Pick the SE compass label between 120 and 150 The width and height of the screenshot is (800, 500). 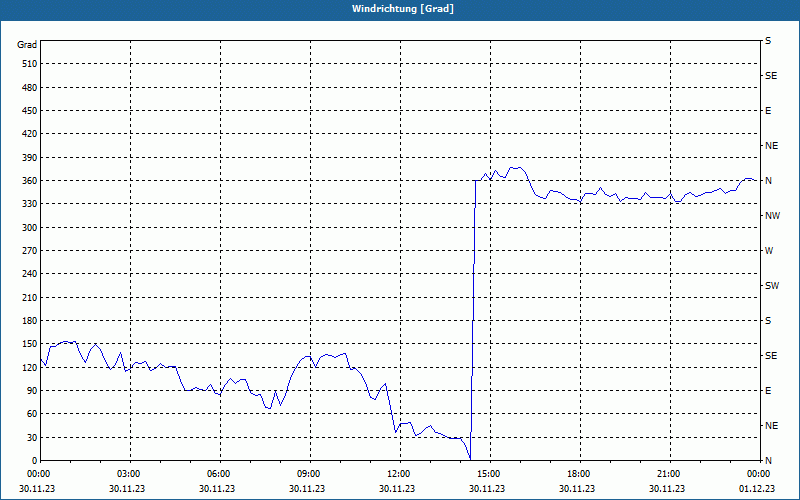(x=771, y=356)
